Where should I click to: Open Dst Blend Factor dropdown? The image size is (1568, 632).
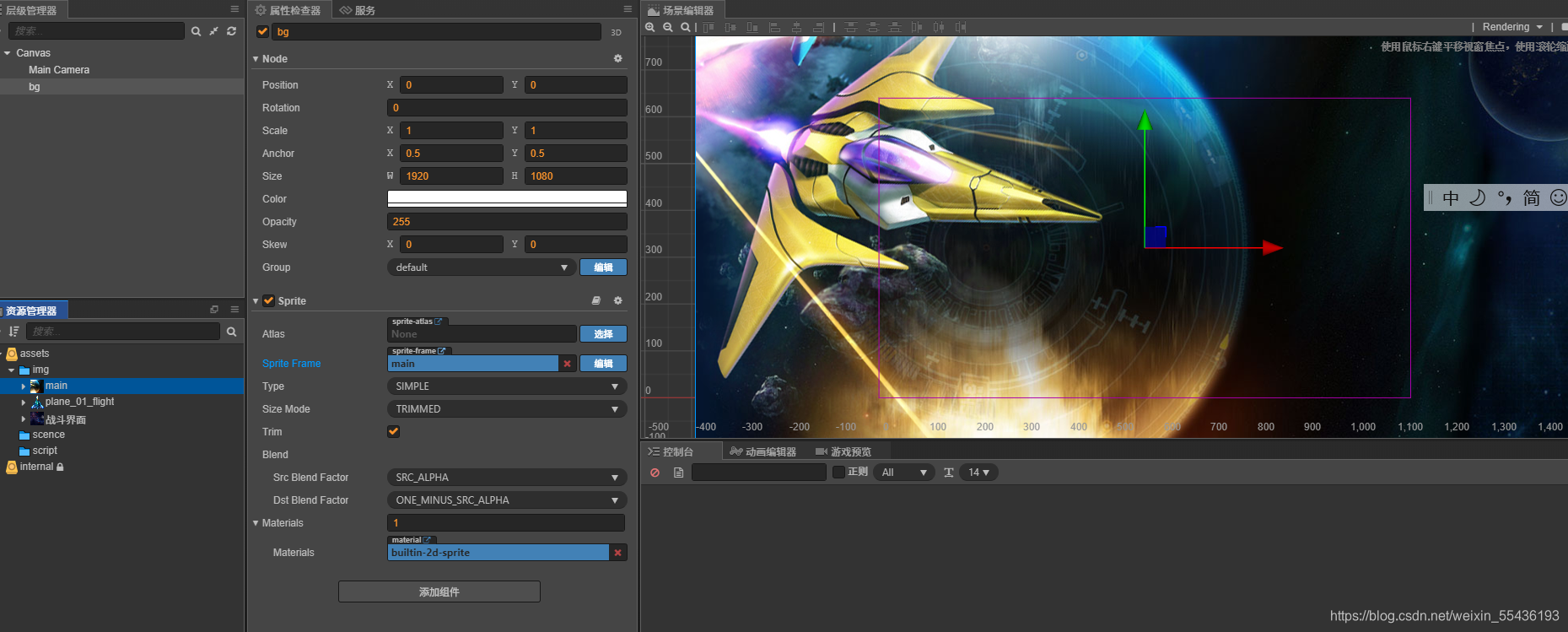pyautogui.click(x=507, y=500)
